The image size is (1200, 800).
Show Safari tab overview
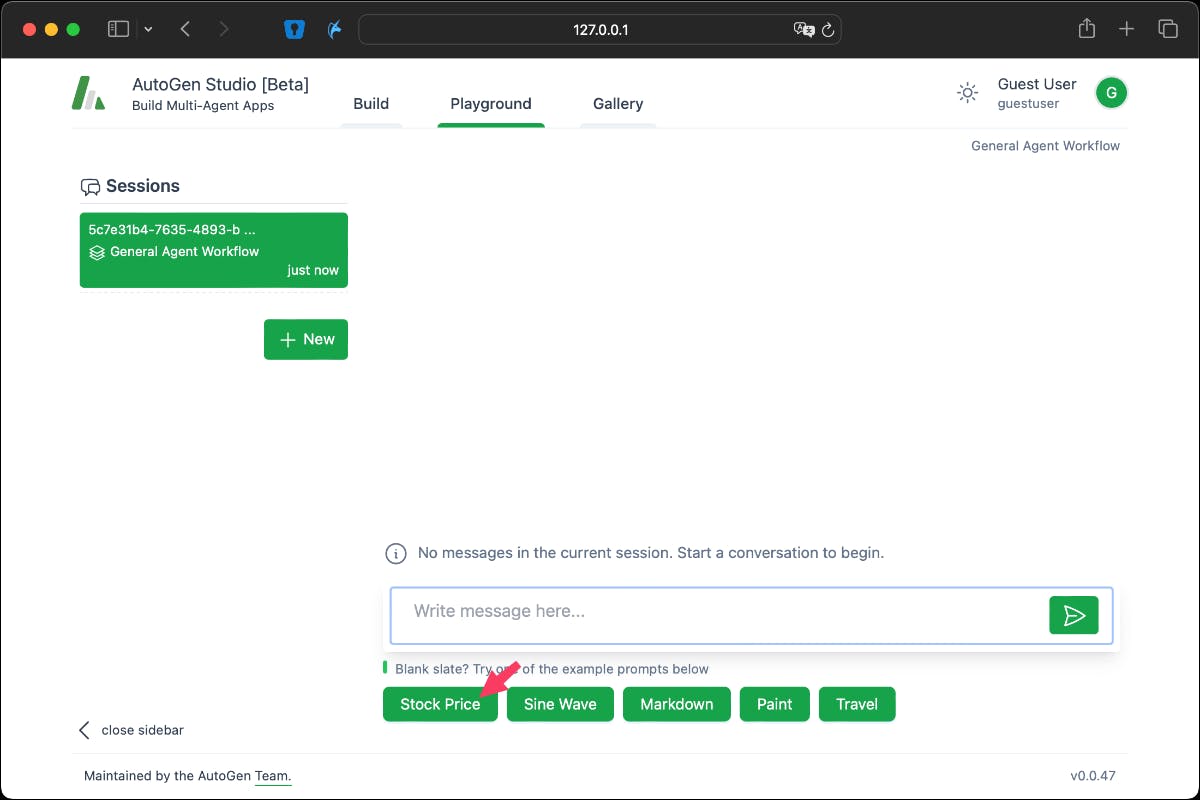point(1167,29)
